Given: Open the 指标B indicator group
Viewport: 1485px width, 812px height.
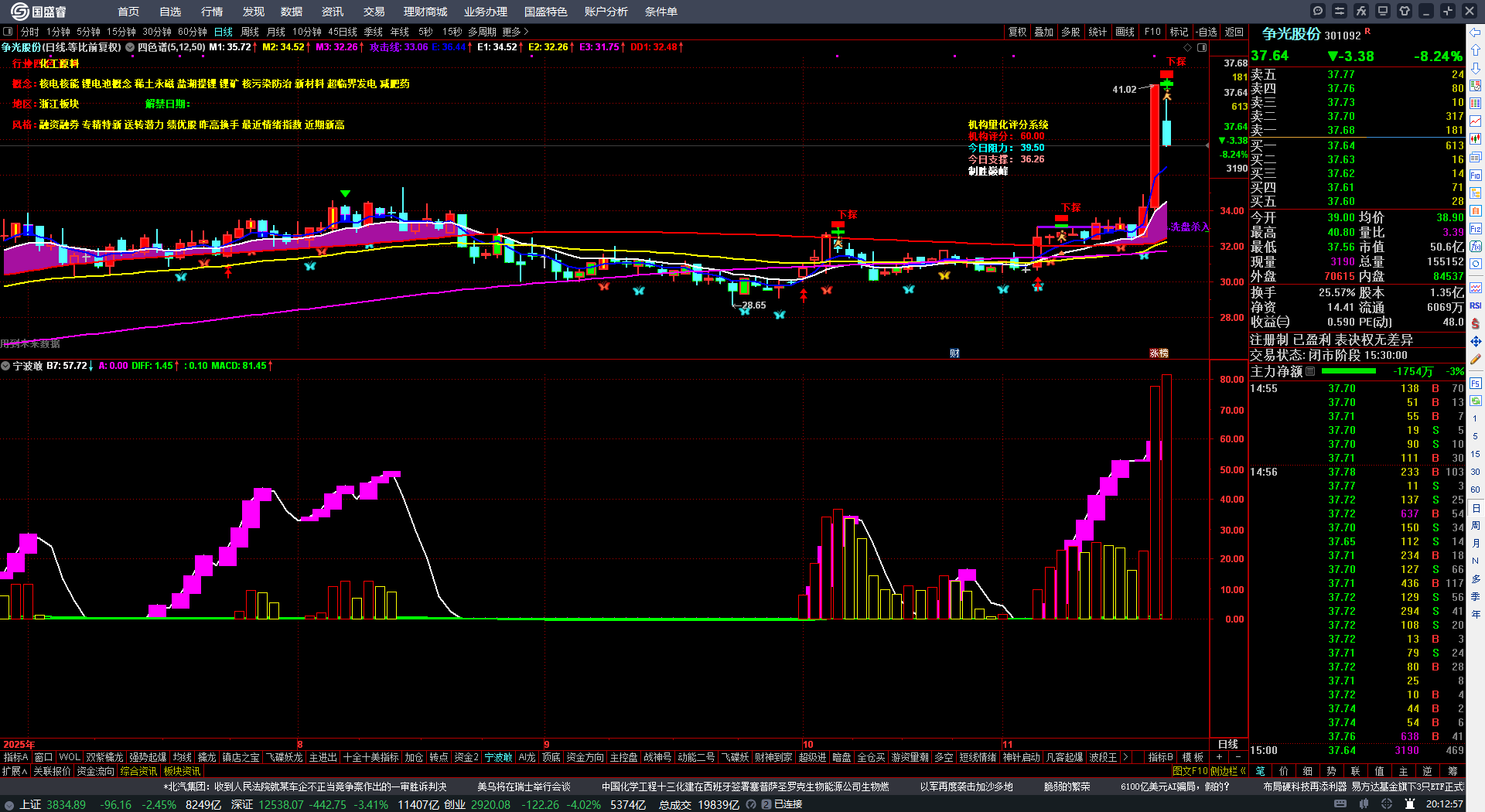Looking at the screenshot, I should (x=1160, y=757).
